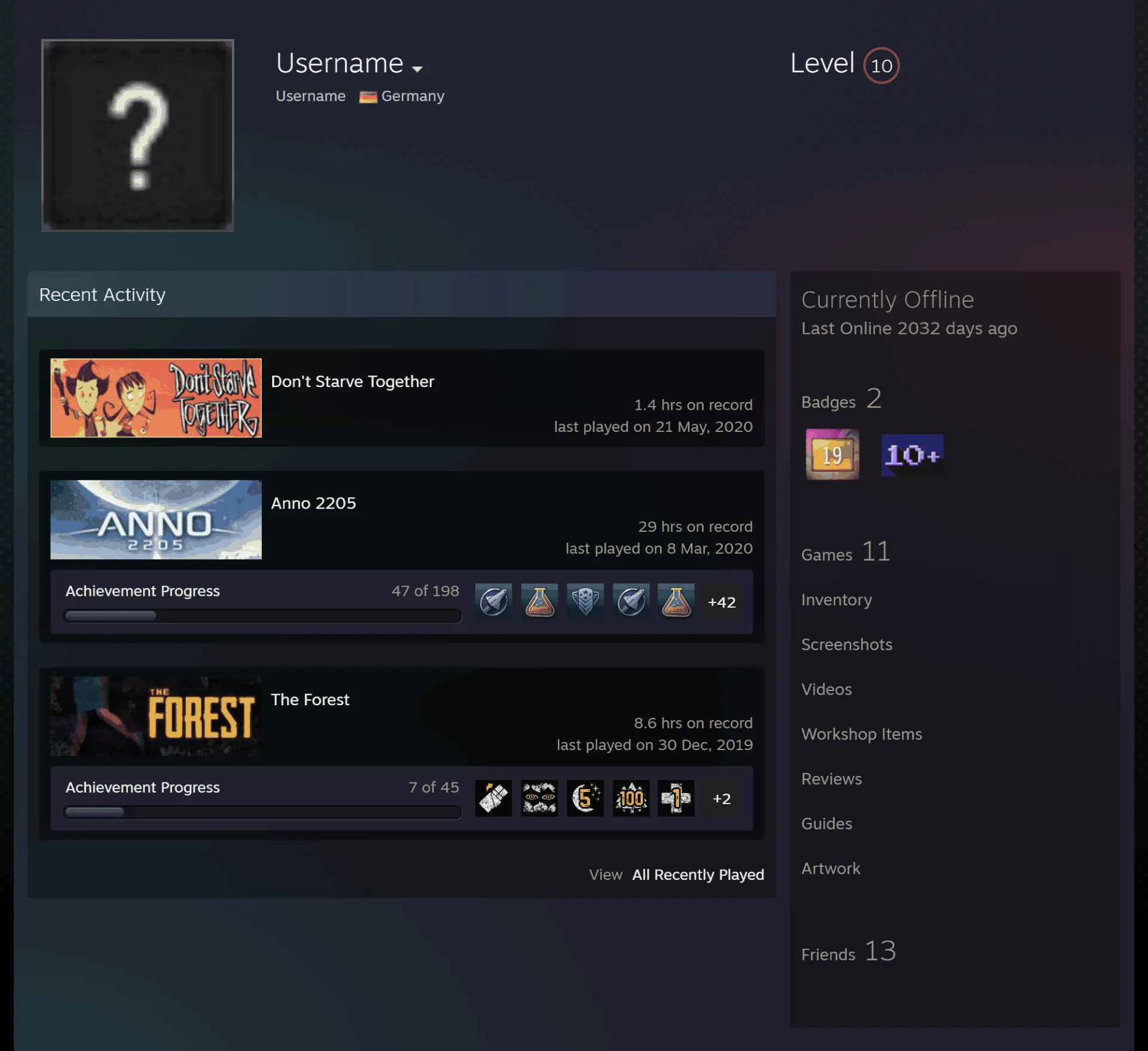
Task: Open the Screenshots link
Action: tap(847, 644)
